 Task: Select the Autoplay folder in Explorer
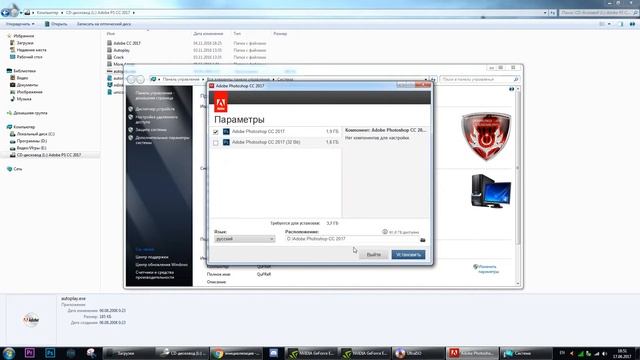coord(122,50)
